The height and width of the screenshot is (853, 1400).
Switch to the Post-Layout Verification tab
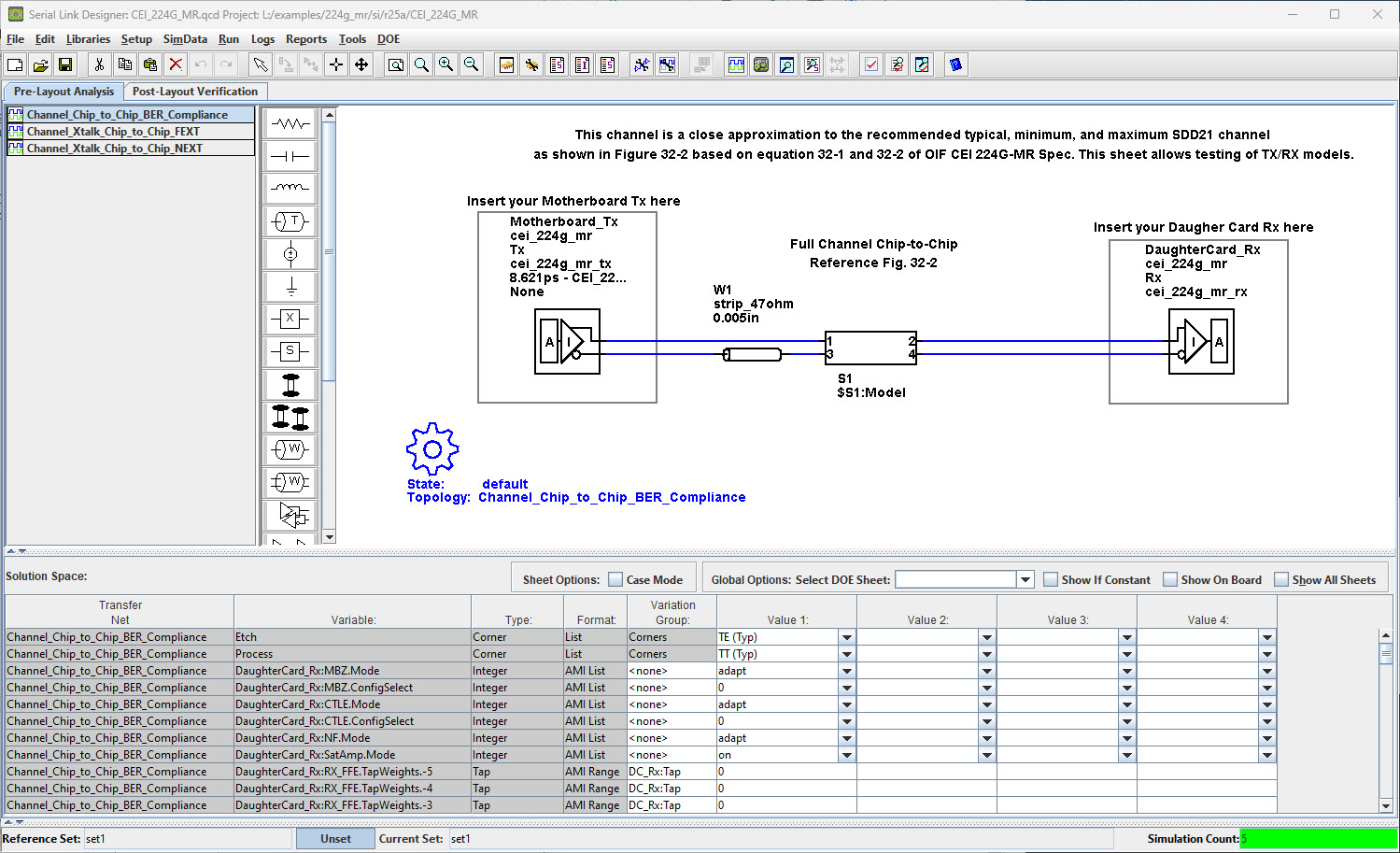(x=195, y=92)
